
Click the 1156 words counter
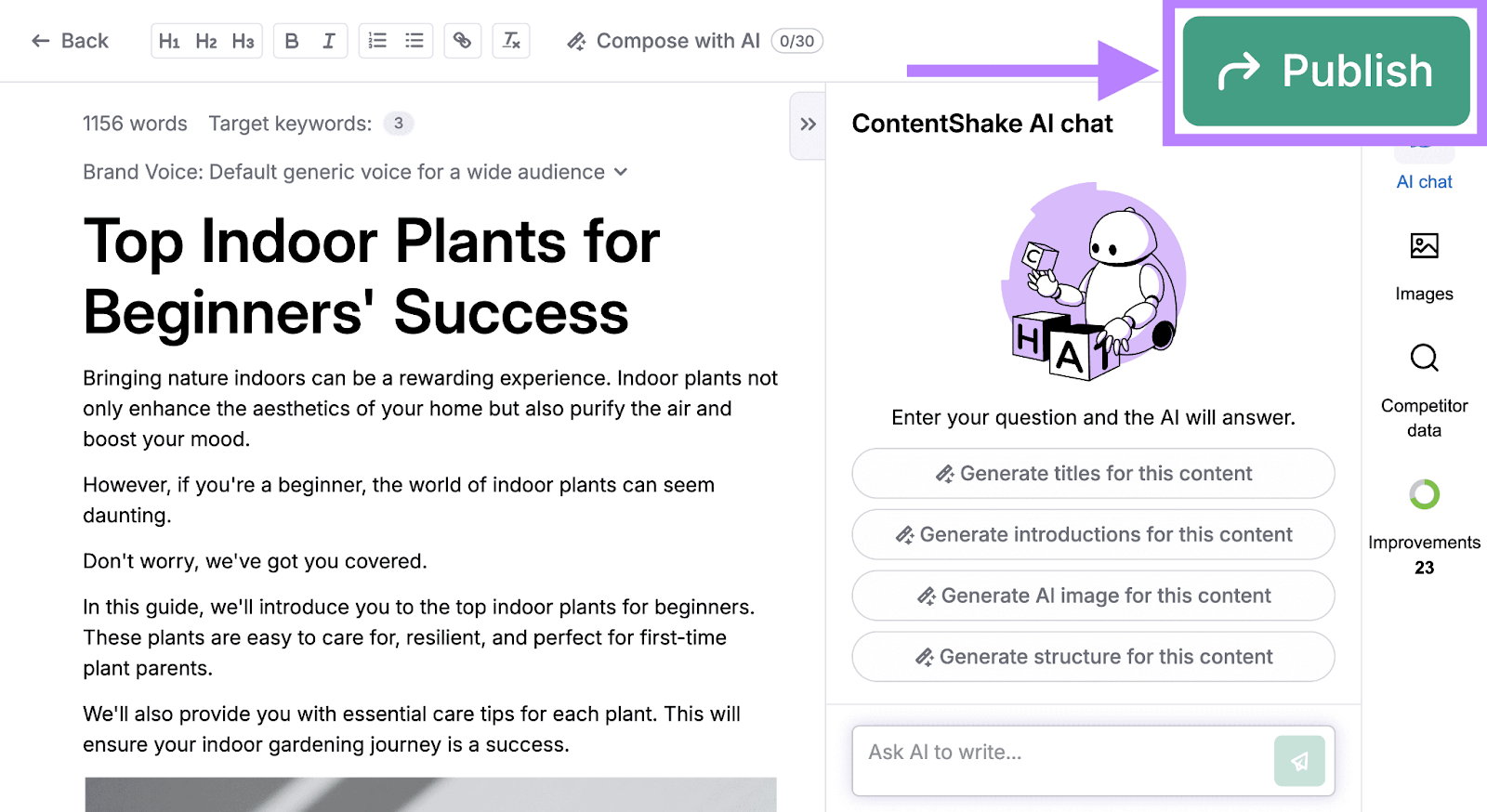pos(135,124)
